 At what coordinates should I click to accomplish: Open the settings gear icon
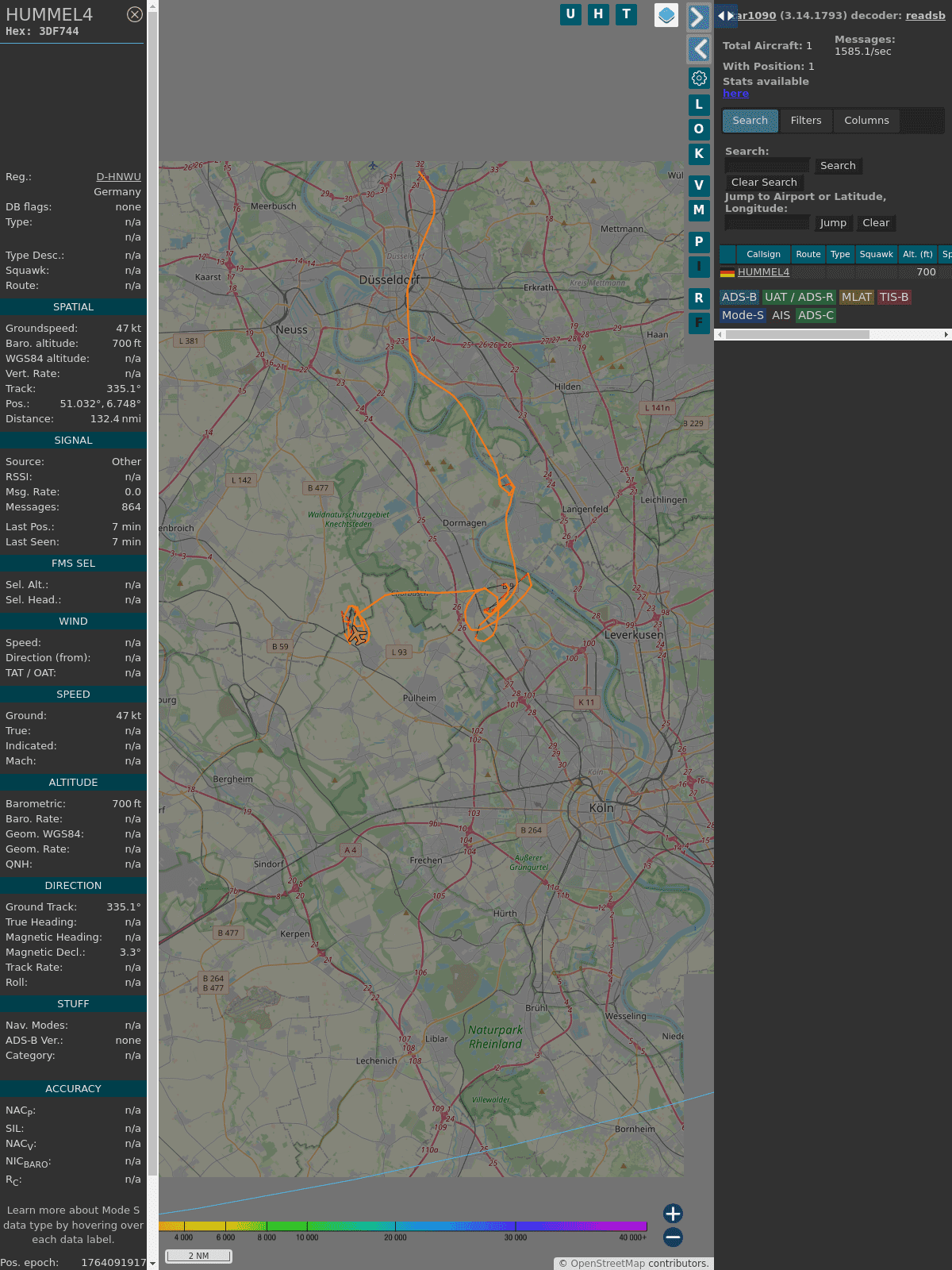[699, 78]
